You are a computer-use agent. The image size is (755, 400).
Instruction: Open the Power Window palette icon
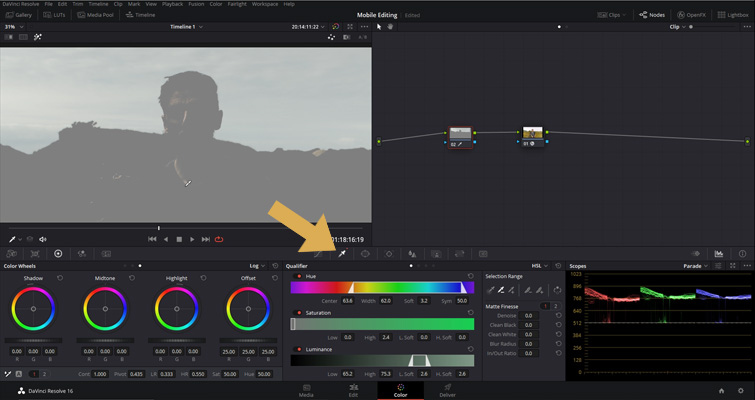coord(365,254)
